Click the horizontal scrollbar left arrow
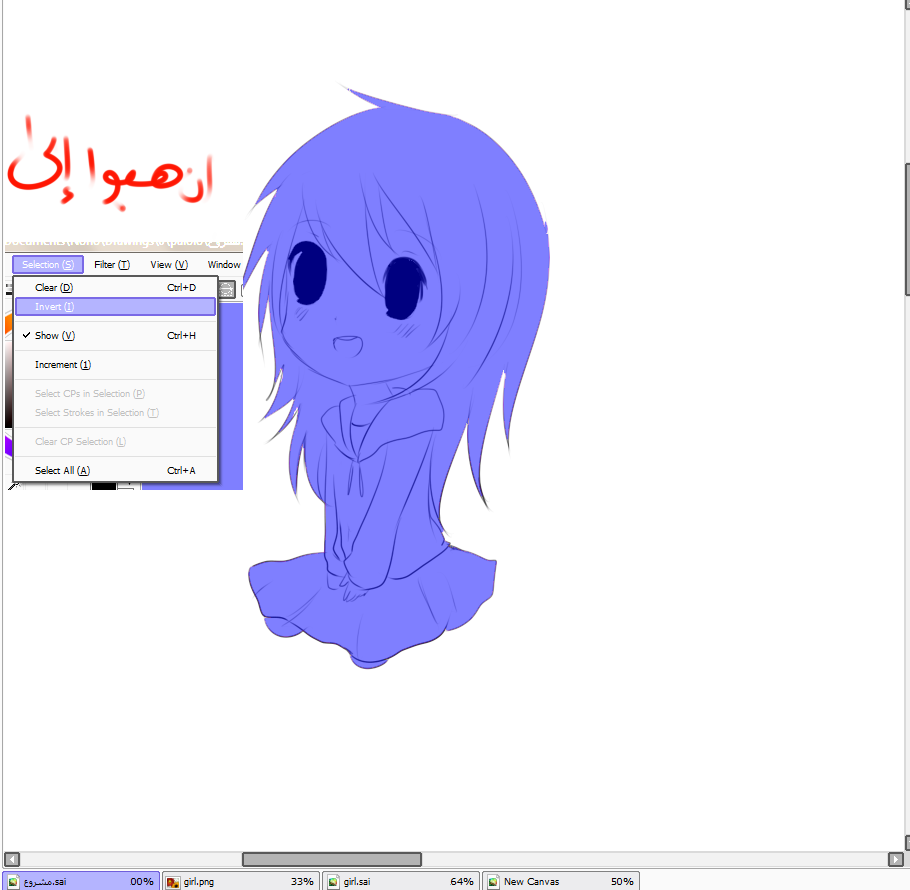910x890 pixels. click(x=12, y=859)
